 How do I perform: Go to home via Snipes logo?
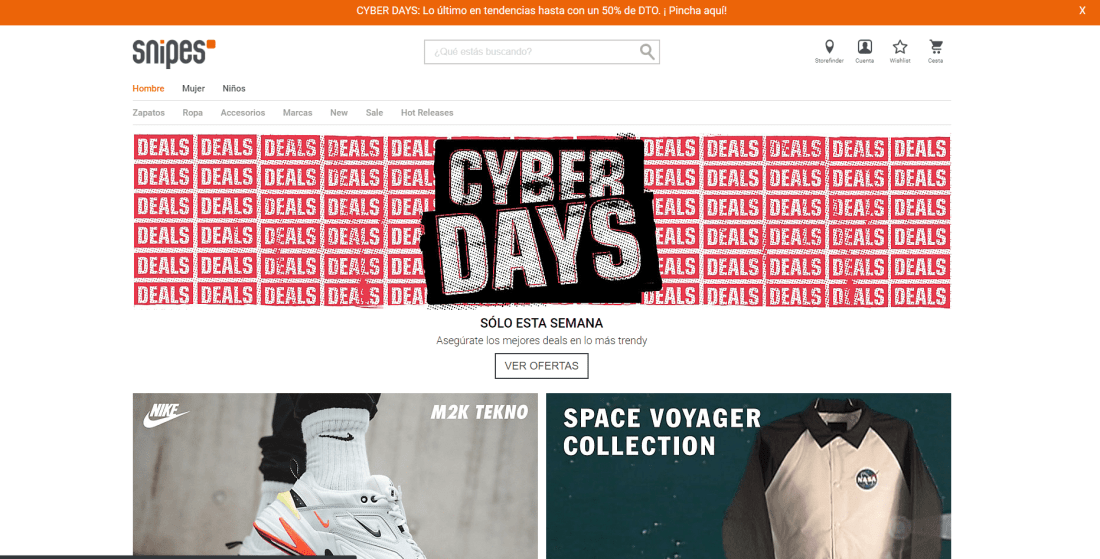pos(174,53)
